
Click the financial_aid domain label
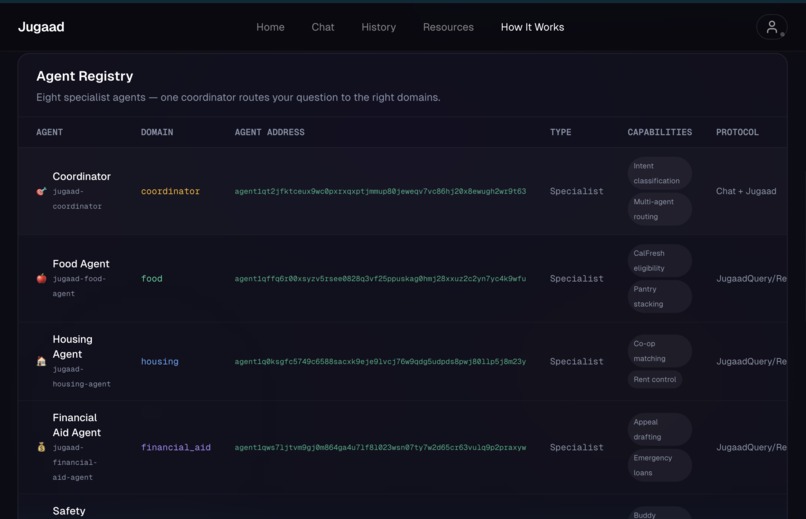click(x=176, y=447)
